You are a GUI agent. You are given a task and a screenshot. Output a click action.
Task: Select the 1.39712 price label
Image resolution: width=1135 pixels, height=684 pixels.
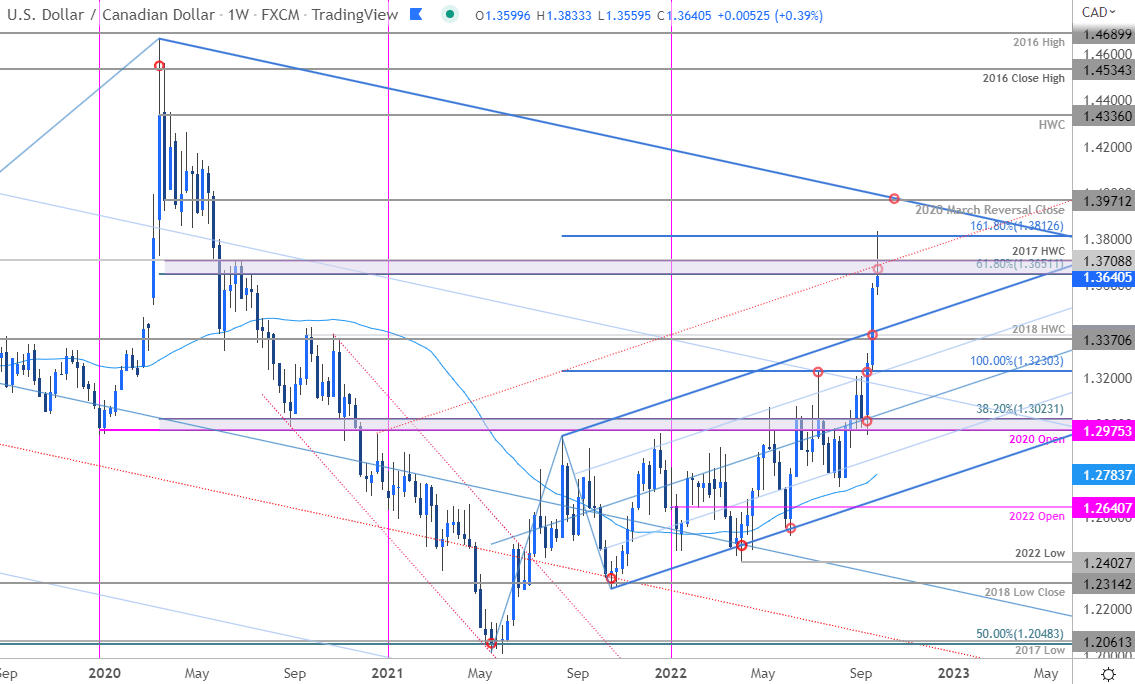1103,200
